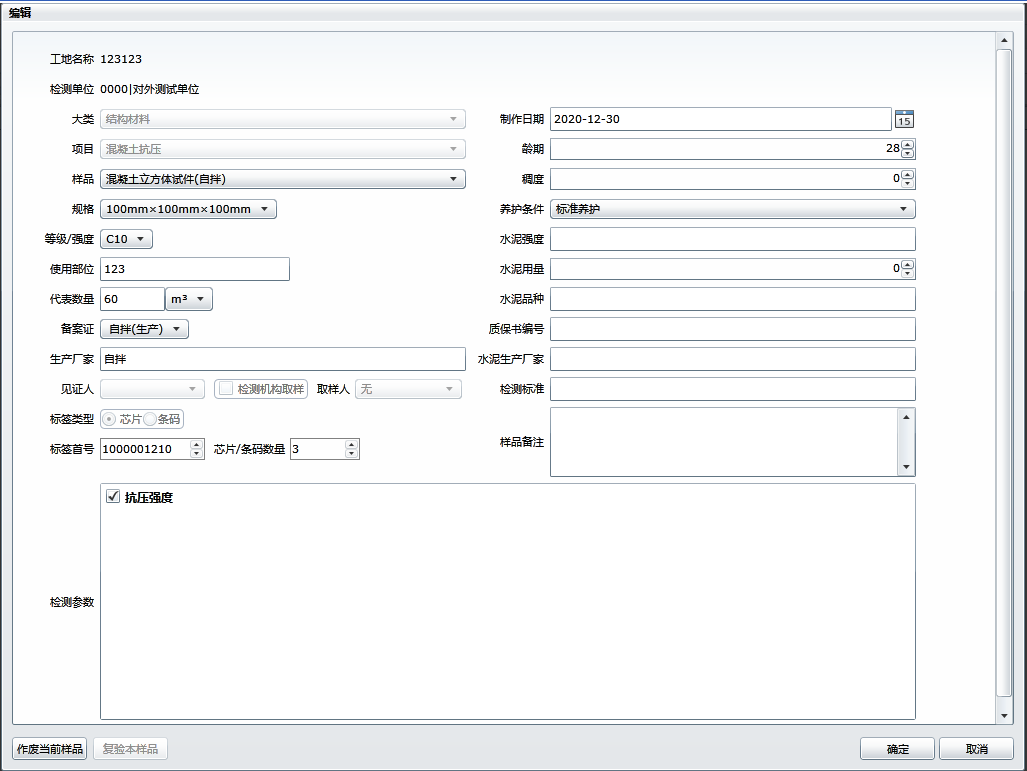The height and width of the screenshot is (771, 1027).
Task: Open the 等级/强度 C10 dropdown
Action: coord(127,239)
